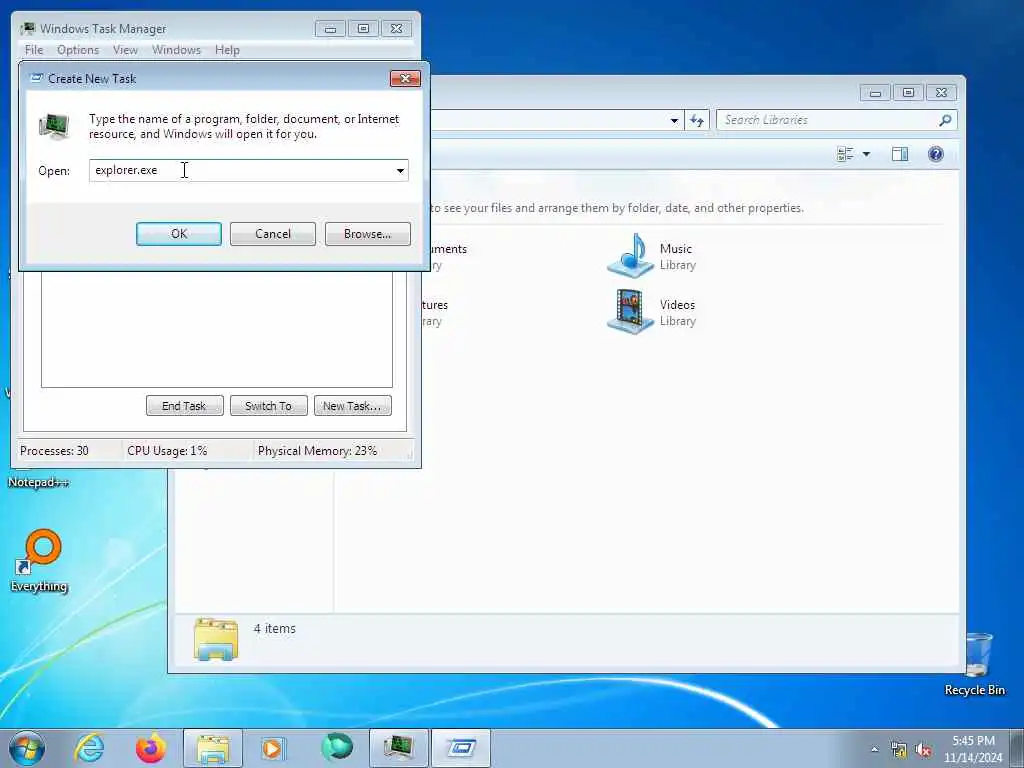Image resolution: width=1024 pixels, height=768 pixels.
Task: Click Switch To in Task Manager
Action: [x=268, y=406]
